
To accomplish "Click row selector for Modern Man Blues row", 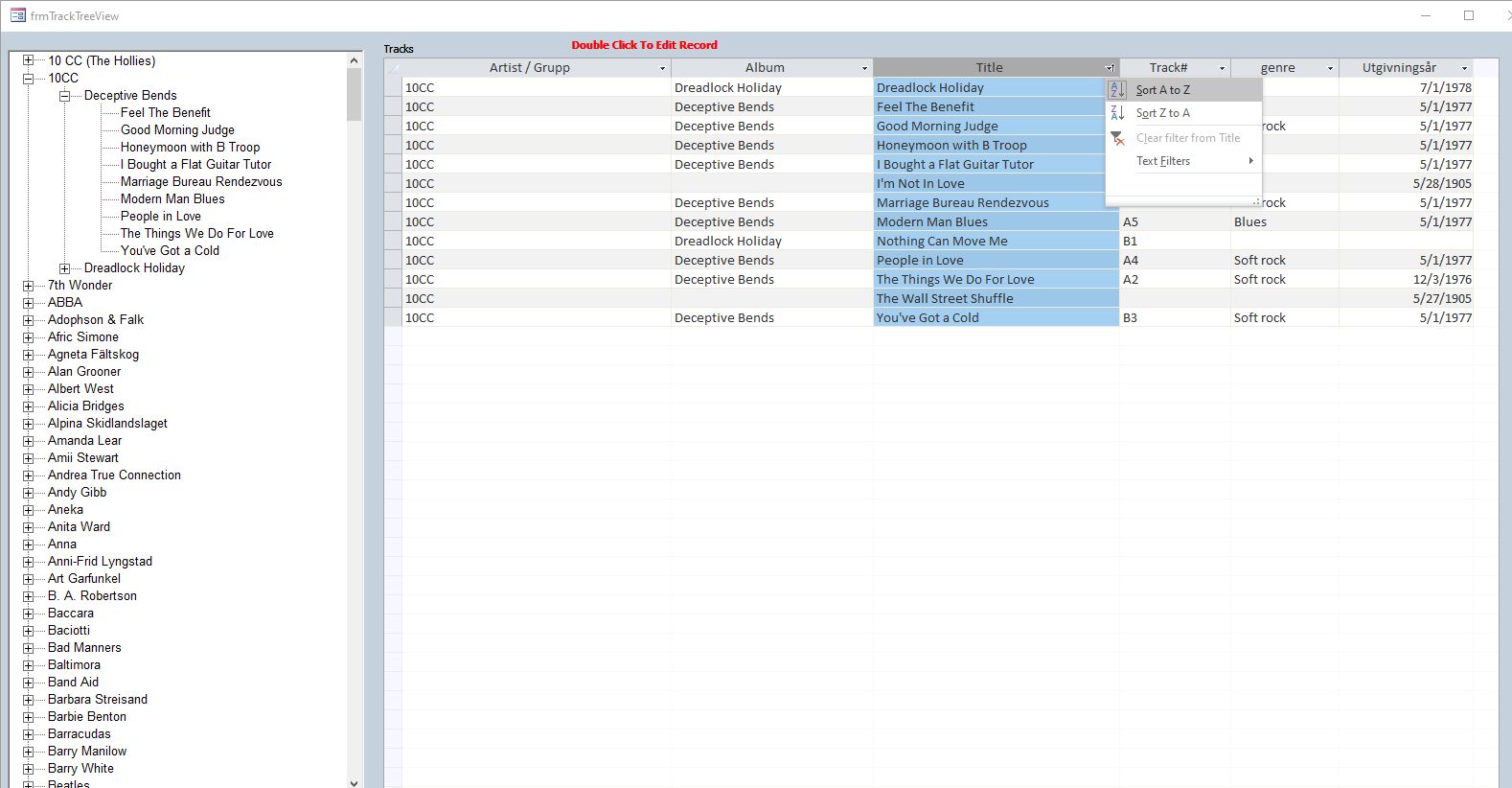I will pyautogui.click(x=393, y=221).
